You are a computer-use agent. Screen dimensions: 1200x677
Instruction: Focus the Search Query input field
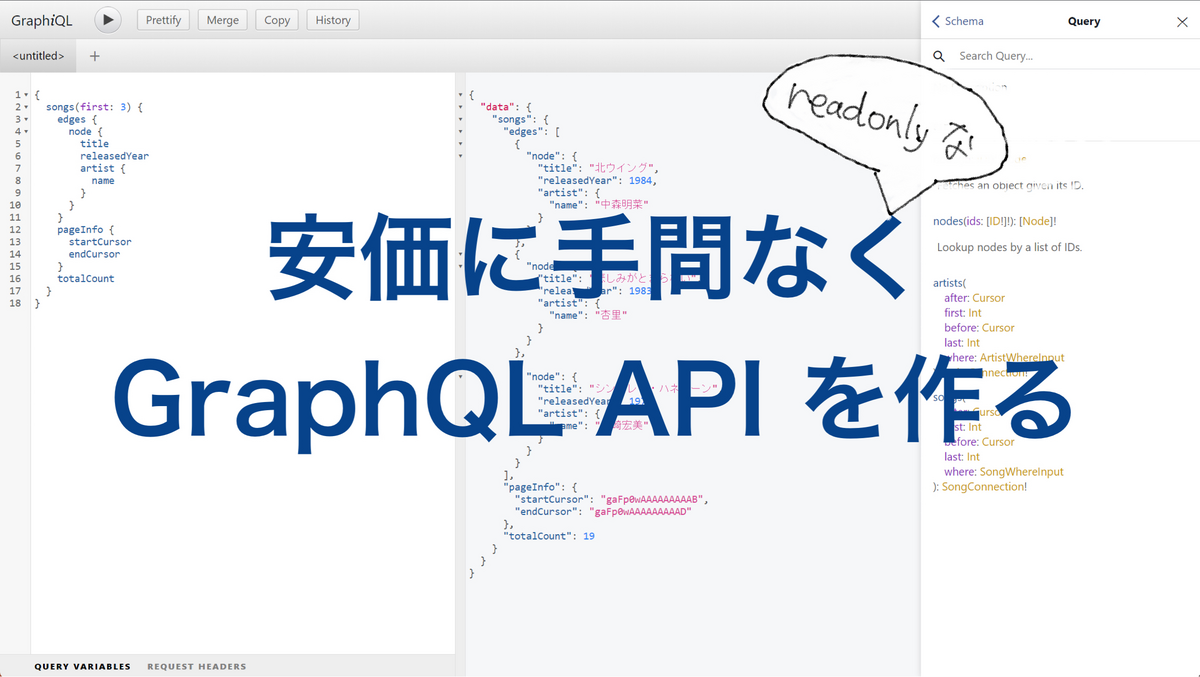pos(1070,56)
